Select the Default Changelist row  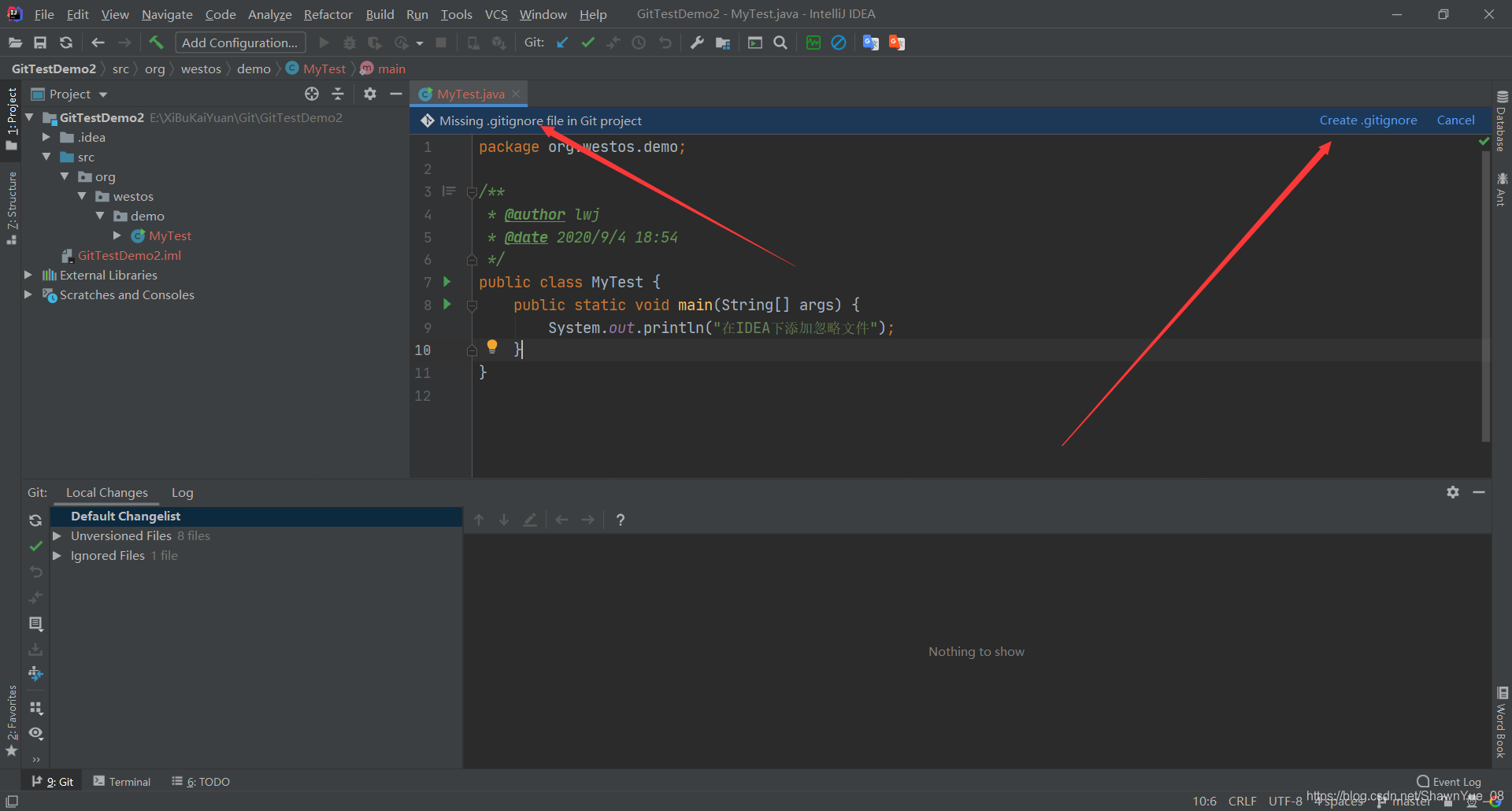click(257, 516)
